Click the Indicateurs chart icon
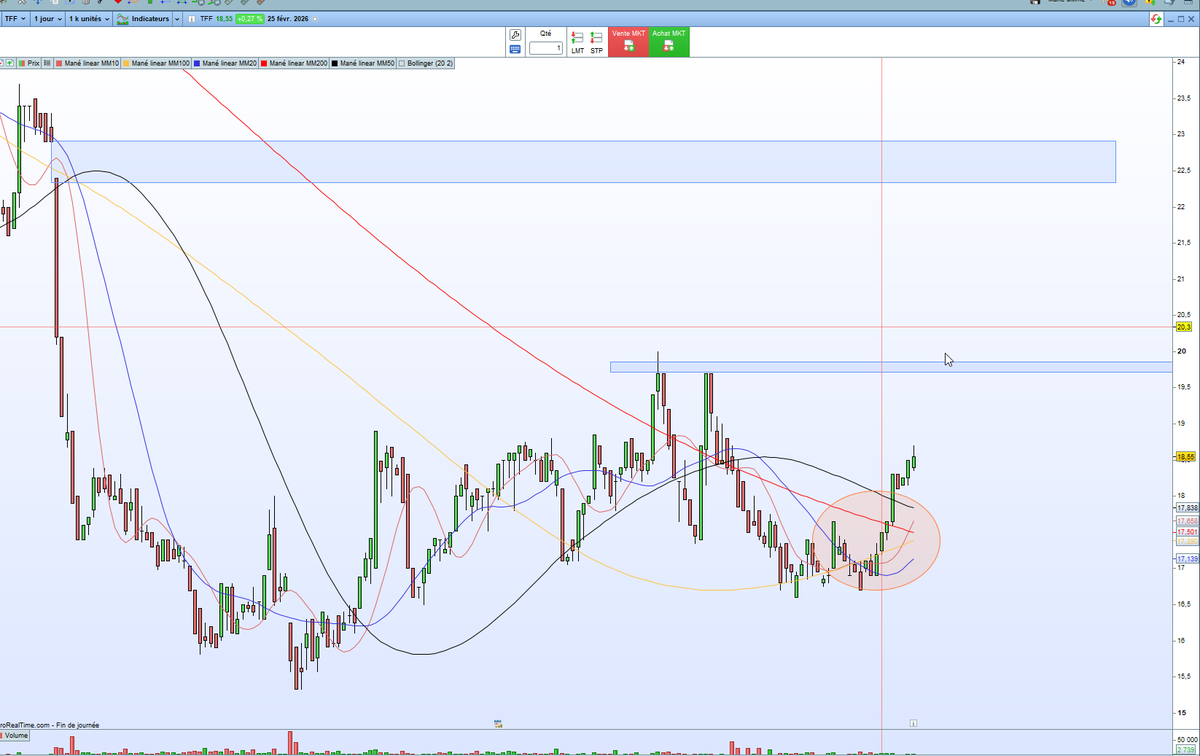The width and height of the screenshot is (1200, 756). pos(122,19)
